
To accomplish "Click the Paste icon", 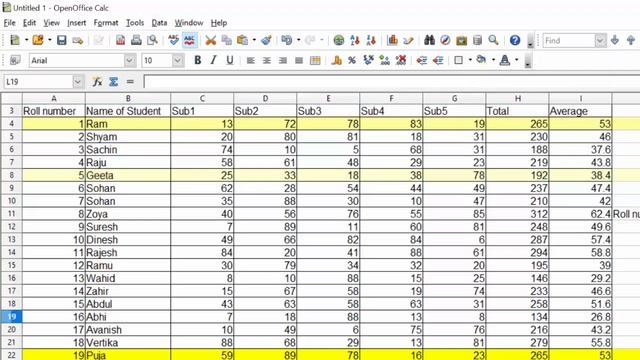I will [242, 40].
